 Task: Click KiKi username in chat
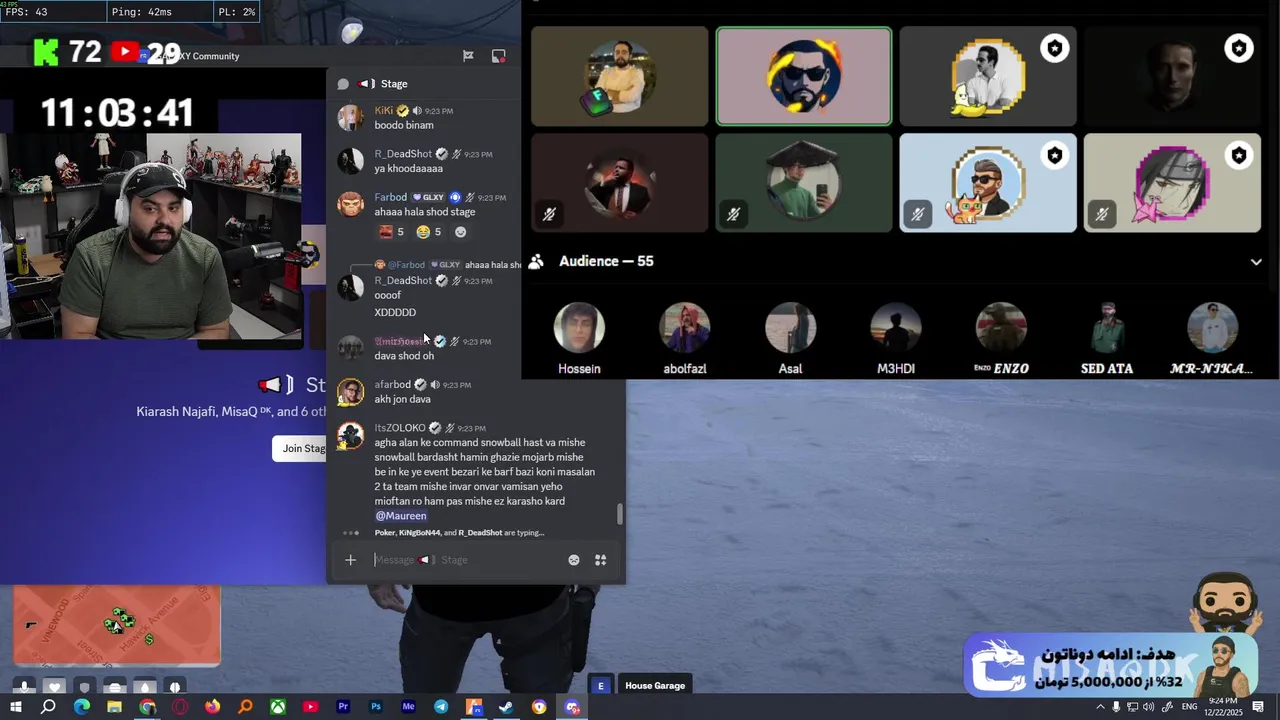tap(384, 111)
